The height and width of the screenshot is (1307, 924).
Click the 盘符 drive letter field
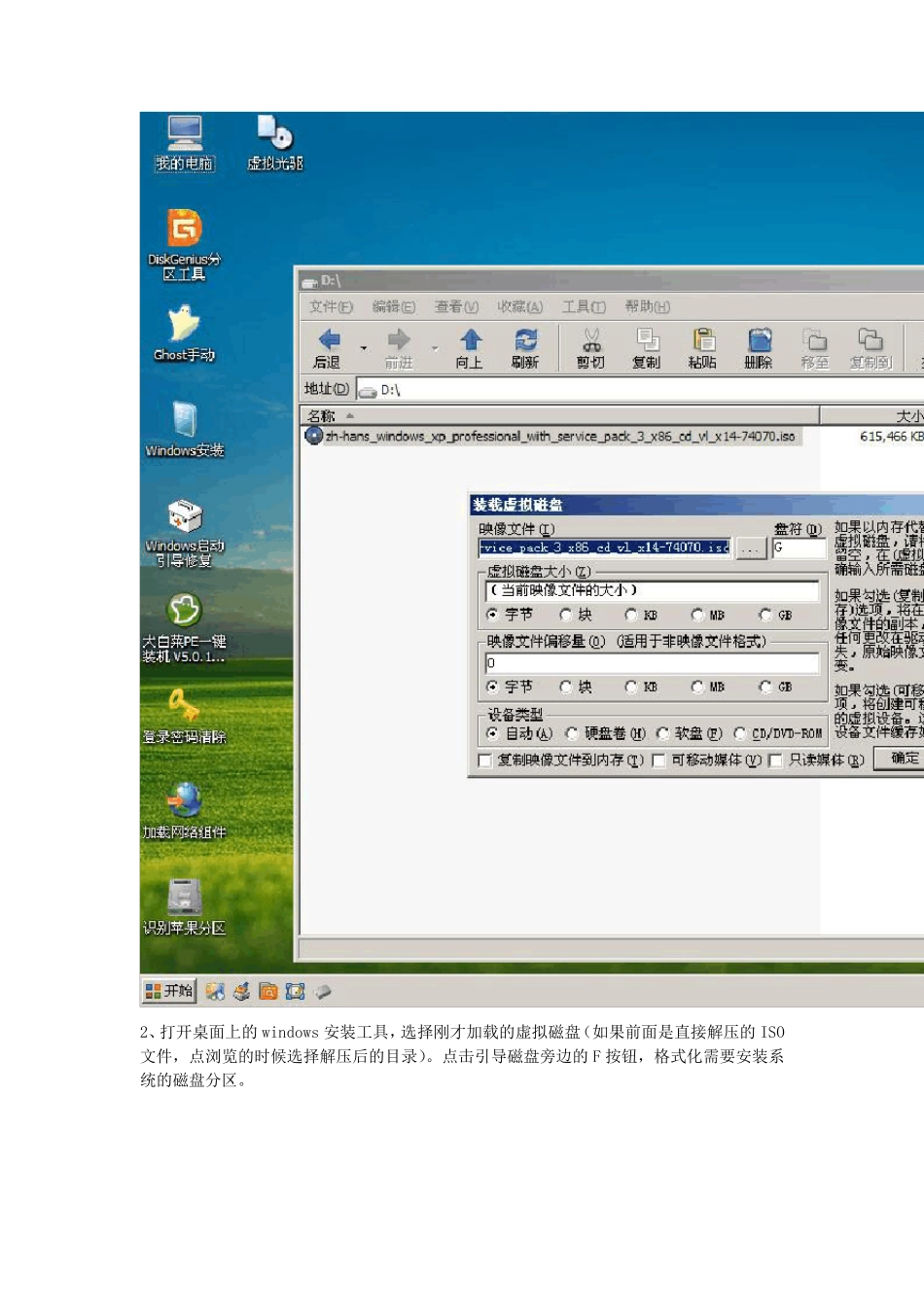799,548
